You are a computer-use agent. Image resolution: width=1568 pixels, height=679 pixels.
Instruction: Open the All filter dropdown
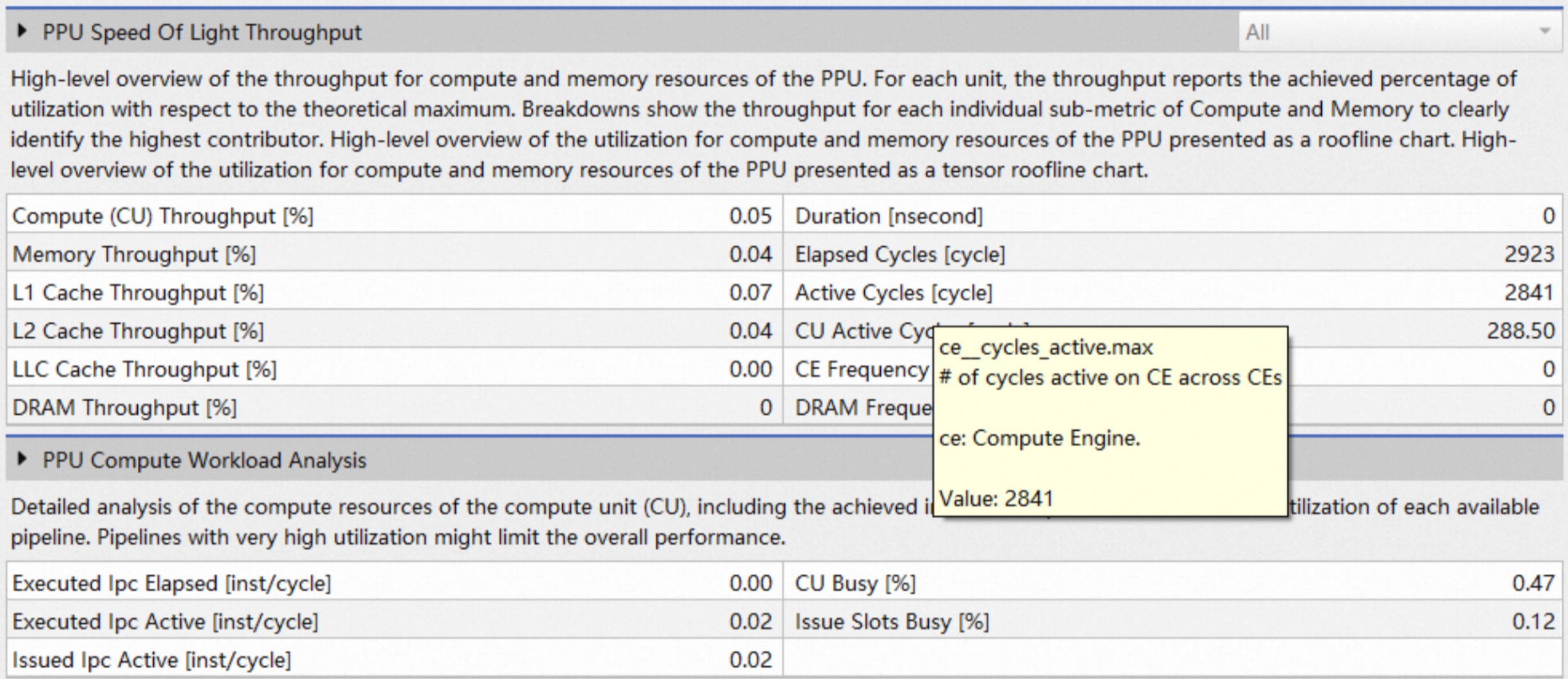pos(1399,32)
